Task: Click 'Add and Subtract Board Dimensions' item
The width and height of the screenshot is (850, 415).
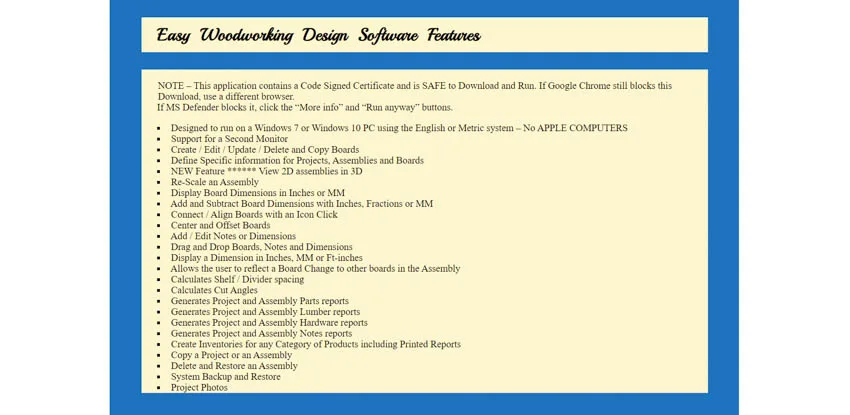Action: pyautogui.click(x=301, y=204)
